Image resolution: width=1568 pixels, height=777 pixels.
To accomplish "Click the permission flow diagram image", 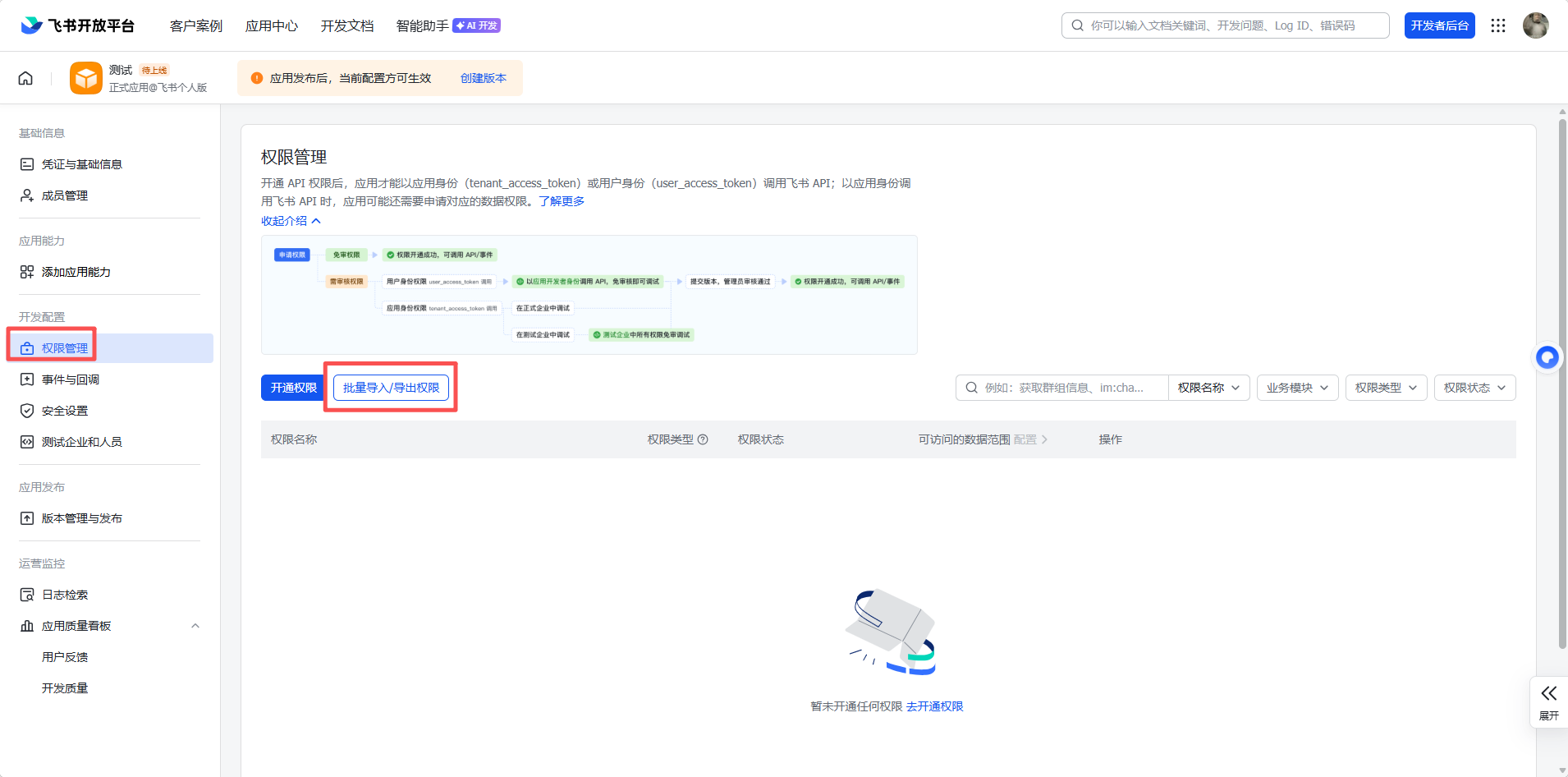I will (589, 295).
